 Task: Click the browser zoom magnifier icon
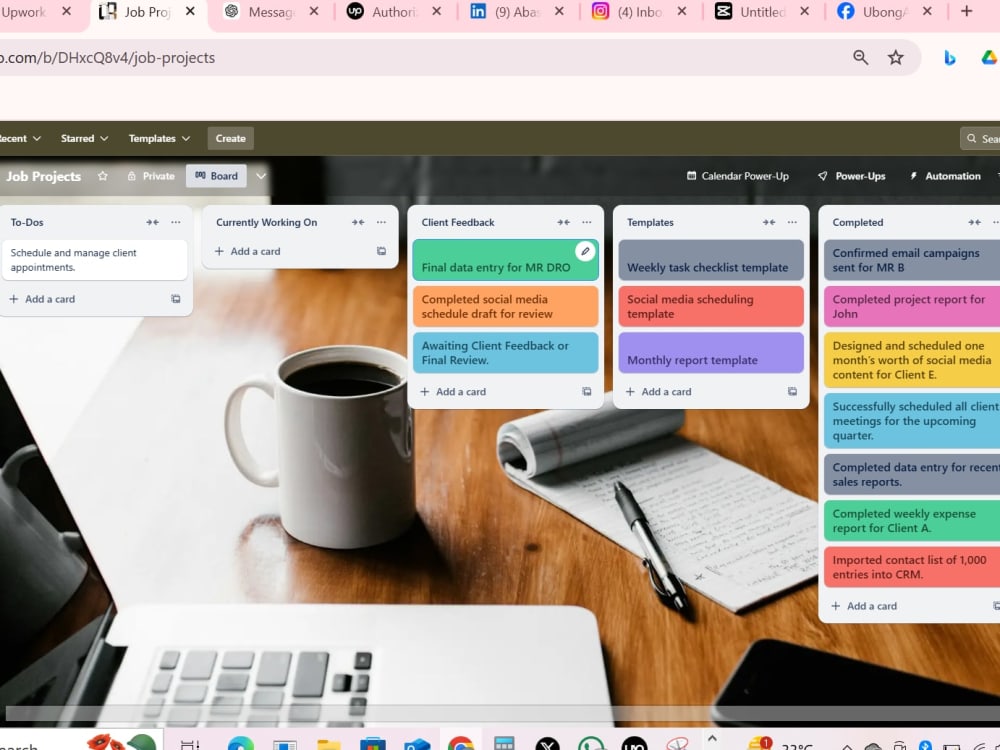(860, 57)
